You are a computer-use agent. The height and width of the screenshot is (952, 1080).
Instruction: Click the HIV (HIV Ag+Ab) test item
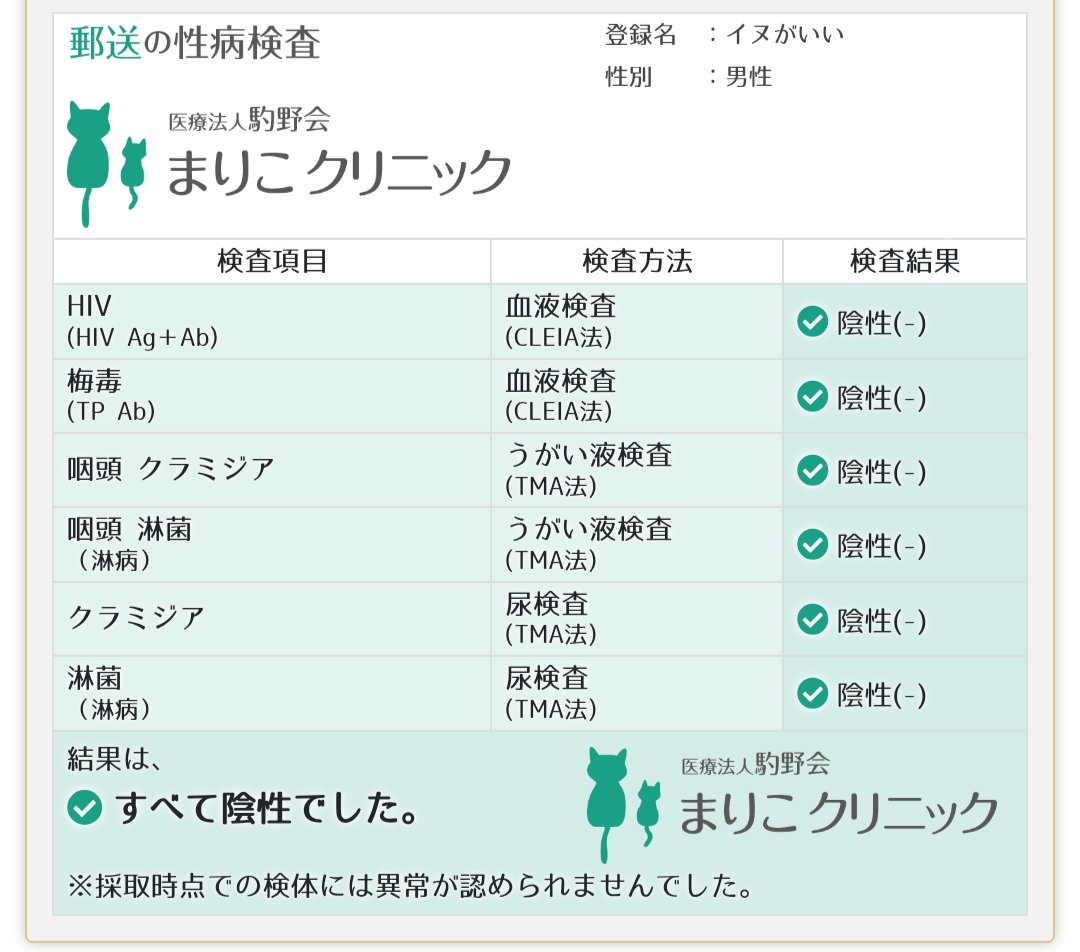pyautogui.click(x=143, y=321)
